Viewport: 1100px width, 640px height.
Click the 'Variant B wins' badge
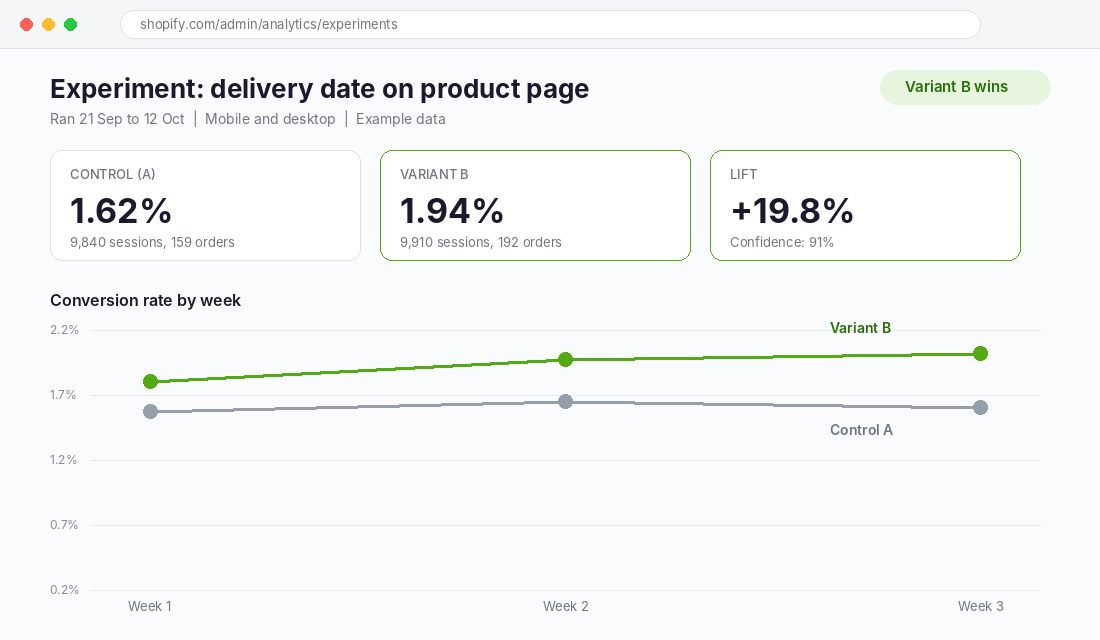(965, 88)
